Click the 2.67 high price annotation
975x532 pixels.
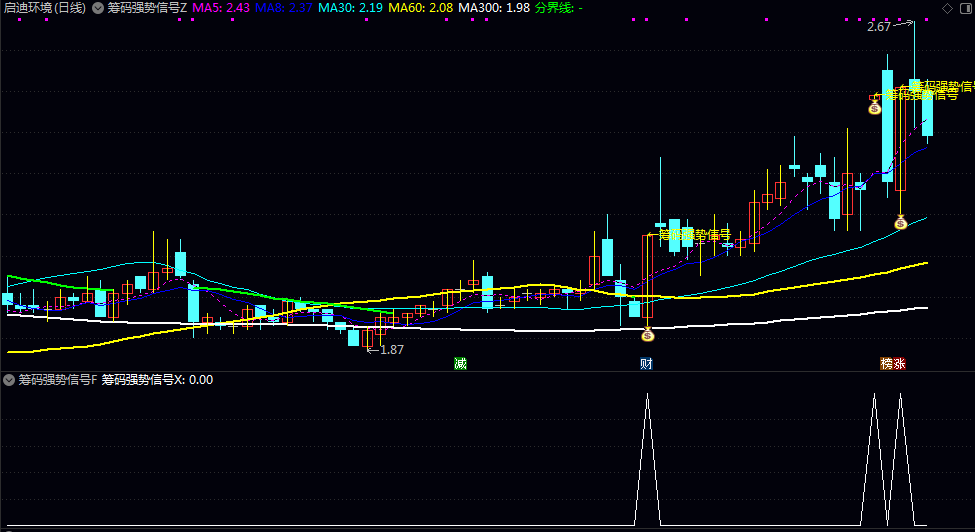click(878, 27)
